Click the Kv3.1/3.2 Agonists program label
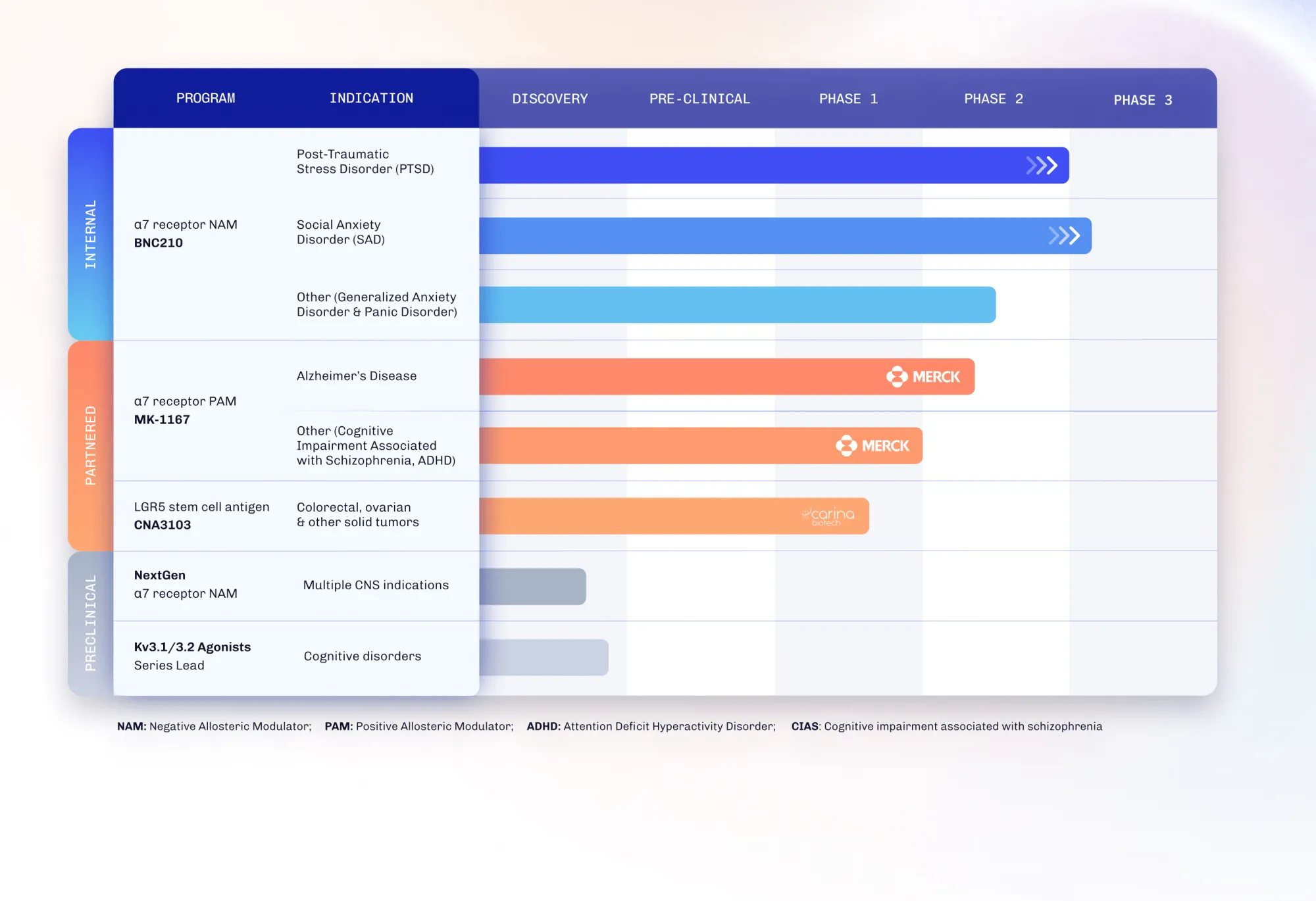The image size is (1316, 901). [192, 647]
